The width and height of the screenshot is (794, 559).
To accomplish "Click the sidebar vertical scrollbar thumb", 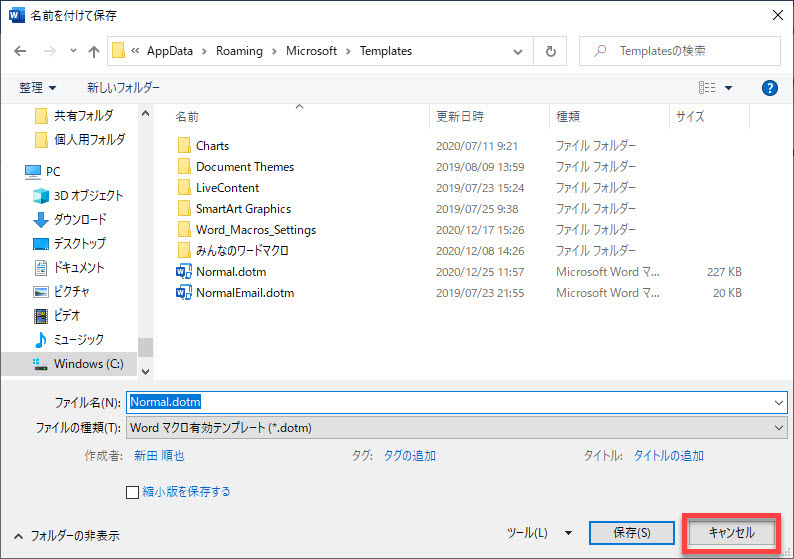I will [146, 347].
